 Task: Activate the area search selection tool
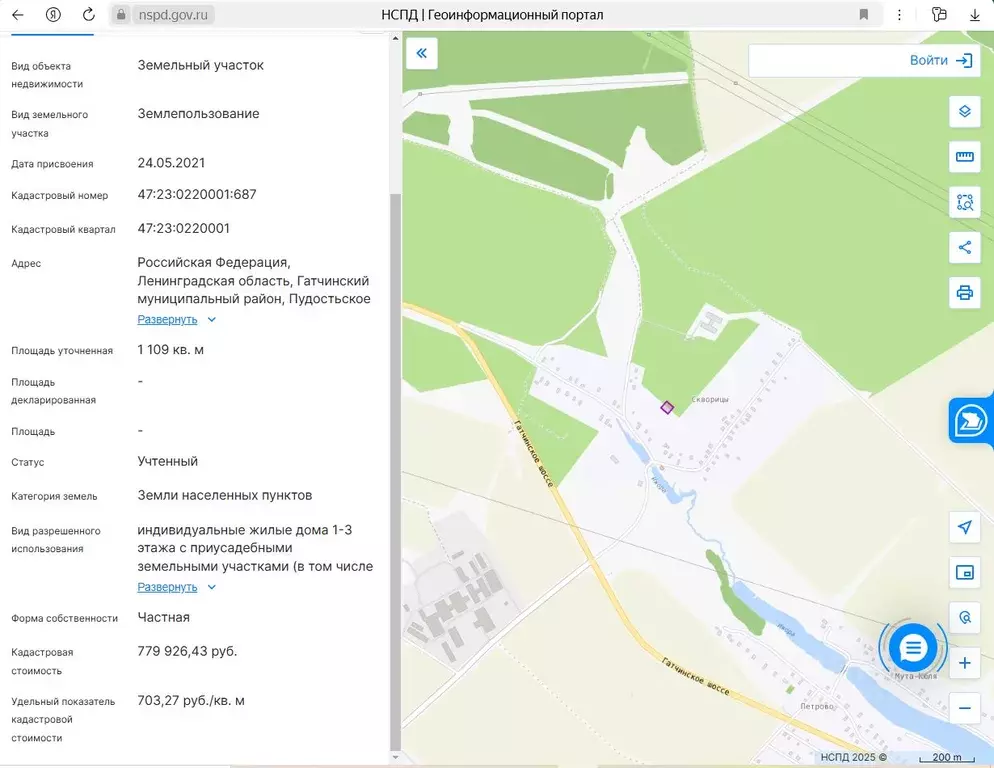[x=964, y=202]
